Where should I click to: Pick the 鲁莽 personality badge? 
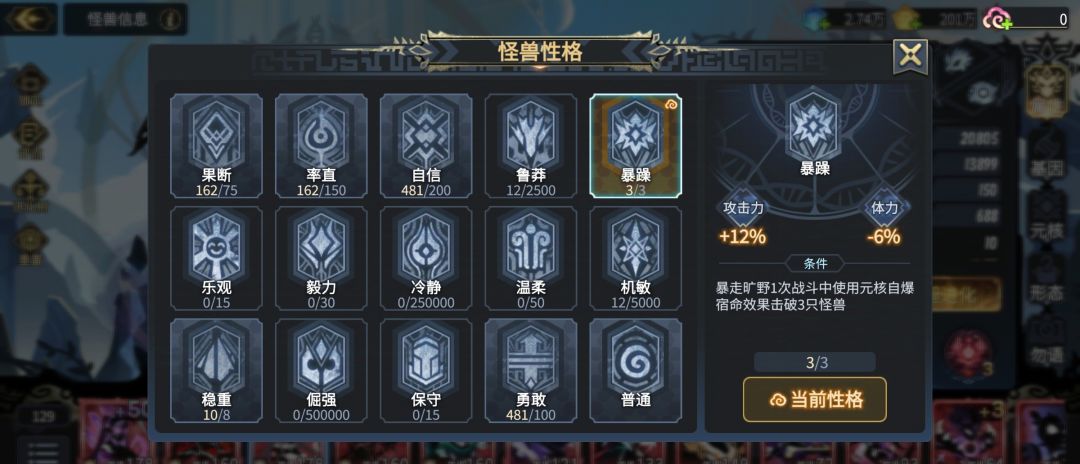click(x=530, y=146)
